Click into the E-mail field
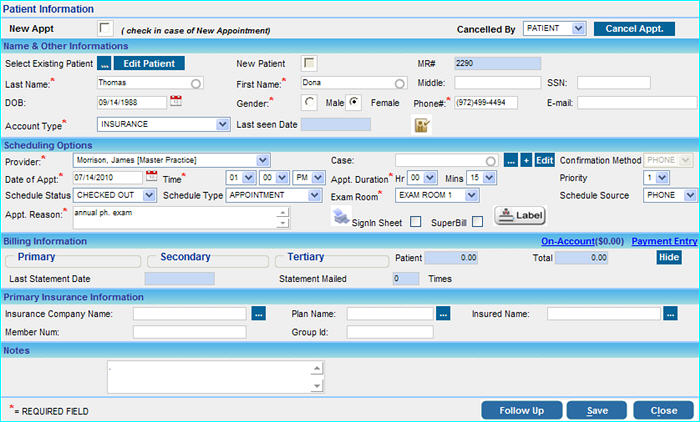The width and height of the screenshot is (700, 422). click(637, 103)
